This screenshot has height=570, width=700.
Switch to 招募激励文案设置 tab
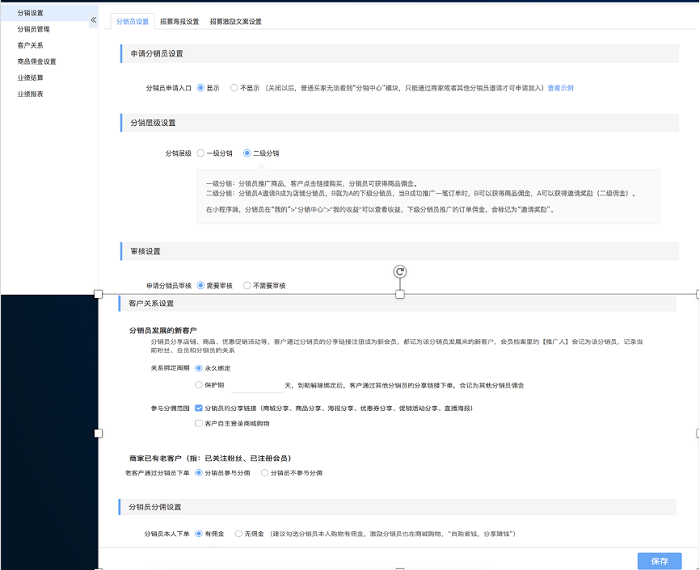pos(236,21)
